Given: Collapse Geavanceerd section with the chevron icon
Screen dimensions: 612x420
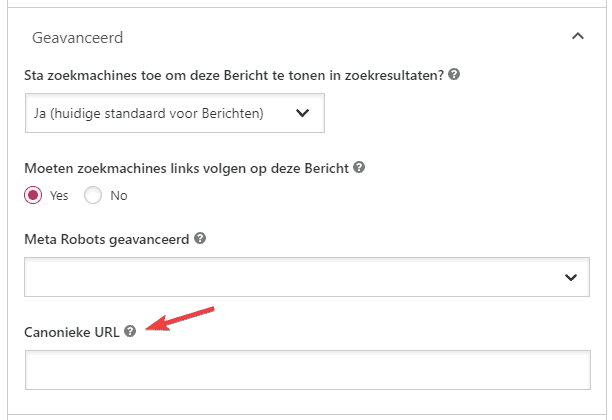Looking at the screenshot, I should point(577,37).
